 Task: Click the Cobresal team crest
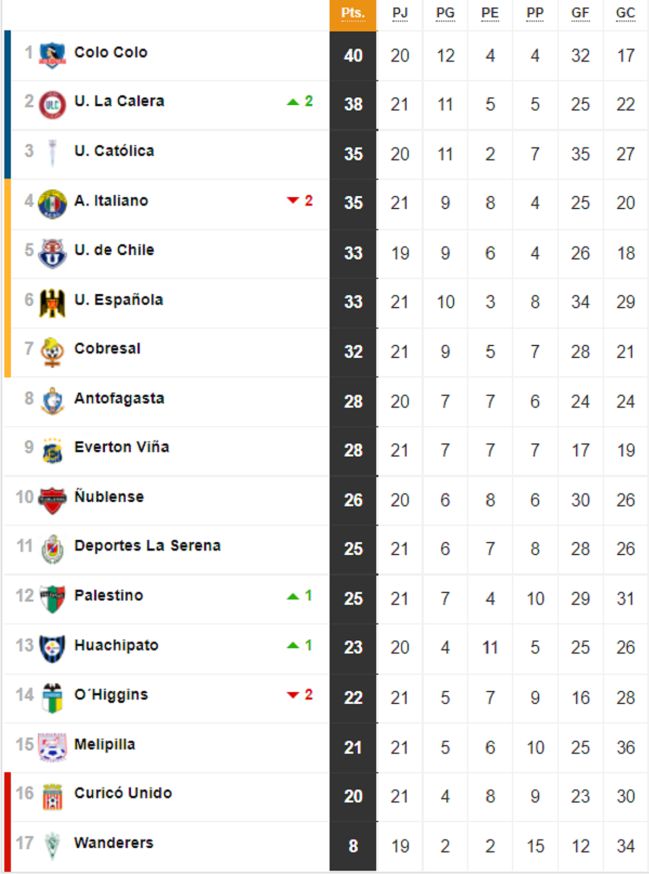point(52,351)
